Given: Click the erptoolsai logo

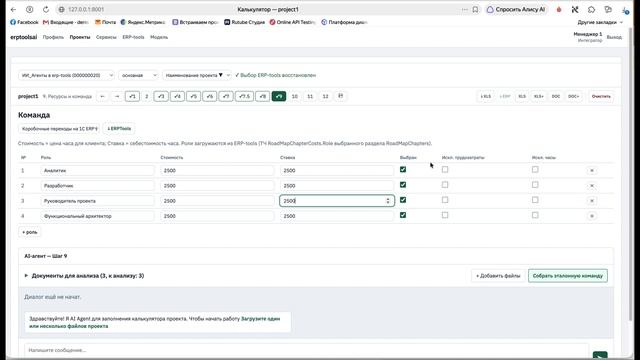Looking at the screenshot, I should click(23, 37).
